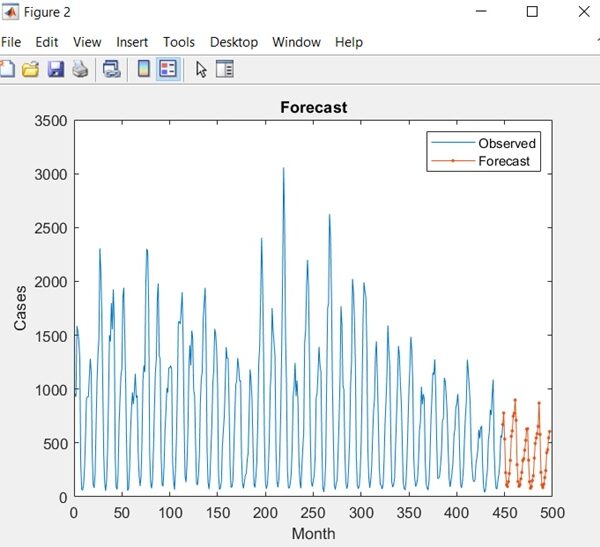Open the Help menu

349,42
